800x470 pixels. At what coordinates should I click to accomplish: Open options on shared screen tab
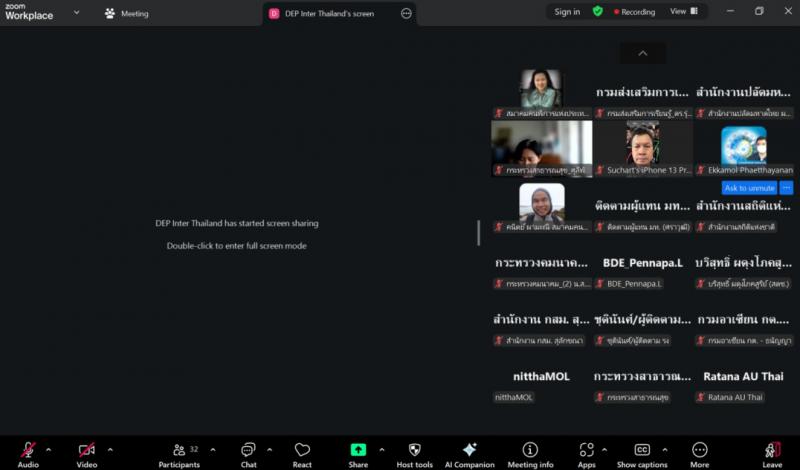[x=406, y=14]
